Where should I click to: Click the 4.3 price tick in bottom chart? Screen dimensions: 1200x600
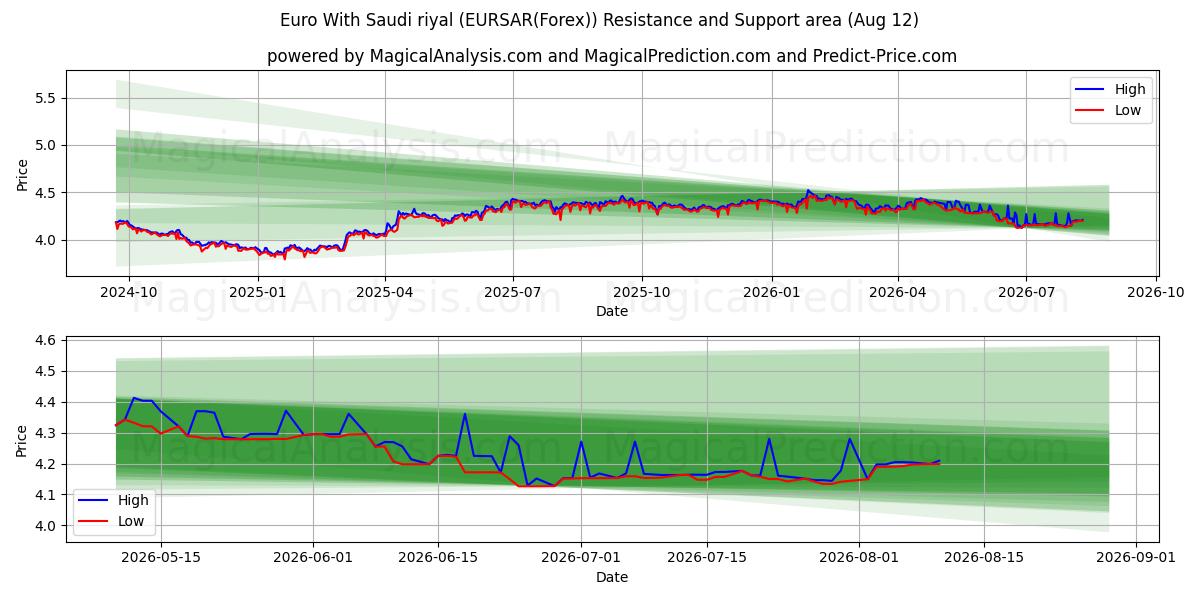tap(48, 434)
